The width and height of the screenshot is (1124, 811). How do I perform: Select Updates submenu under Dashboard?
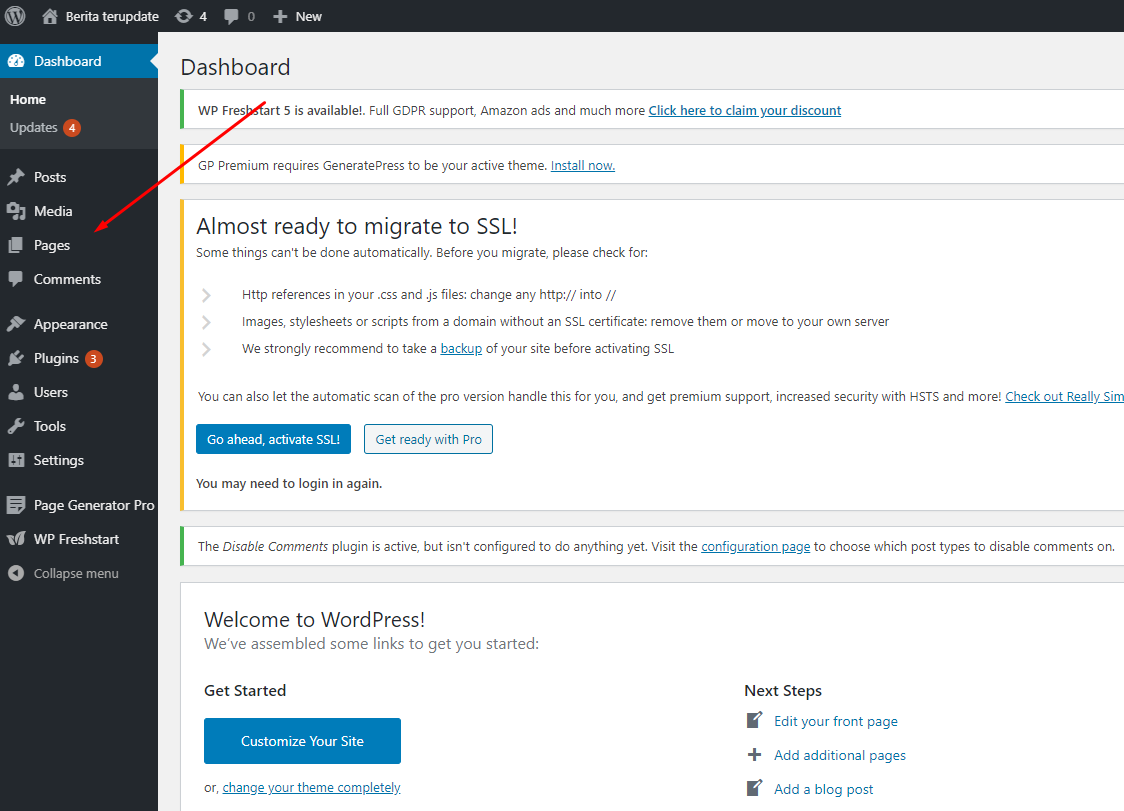34,127
